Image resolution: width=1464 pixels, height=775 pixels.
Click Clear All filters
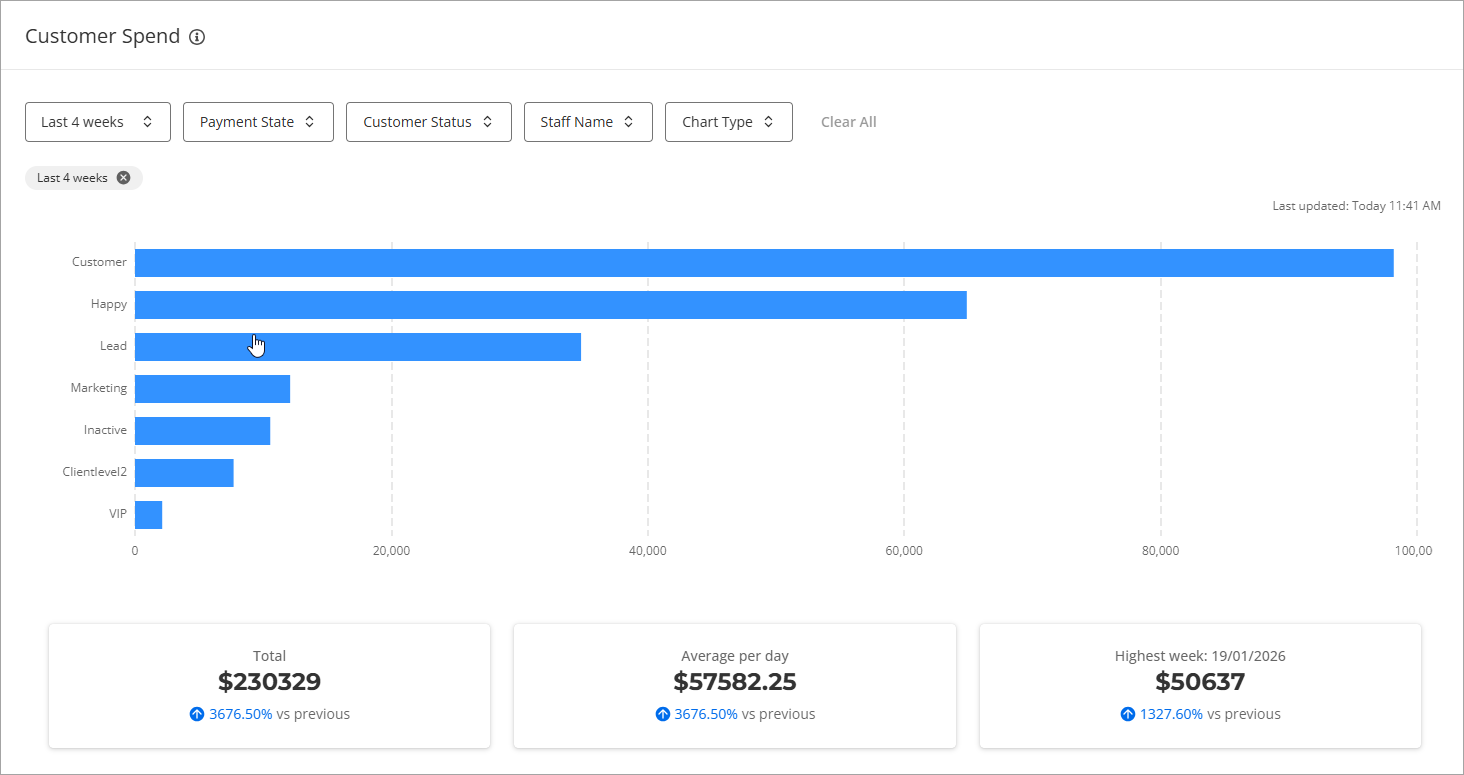848,122
